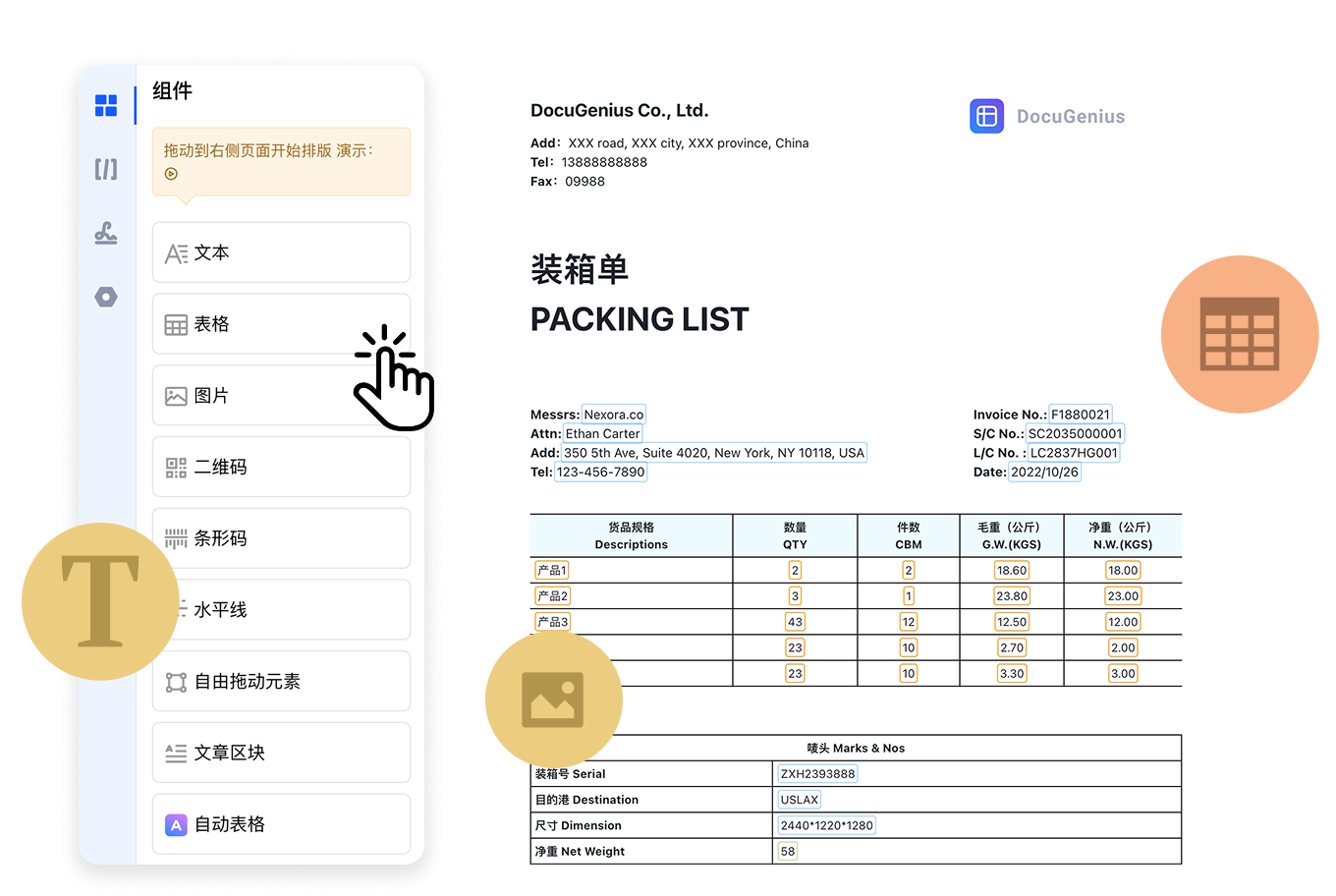Image resolution: width=1336 pixels, height=896 pixels.
Task: Click the picture icon beside 图片
Action: click(x=176, y=396)
